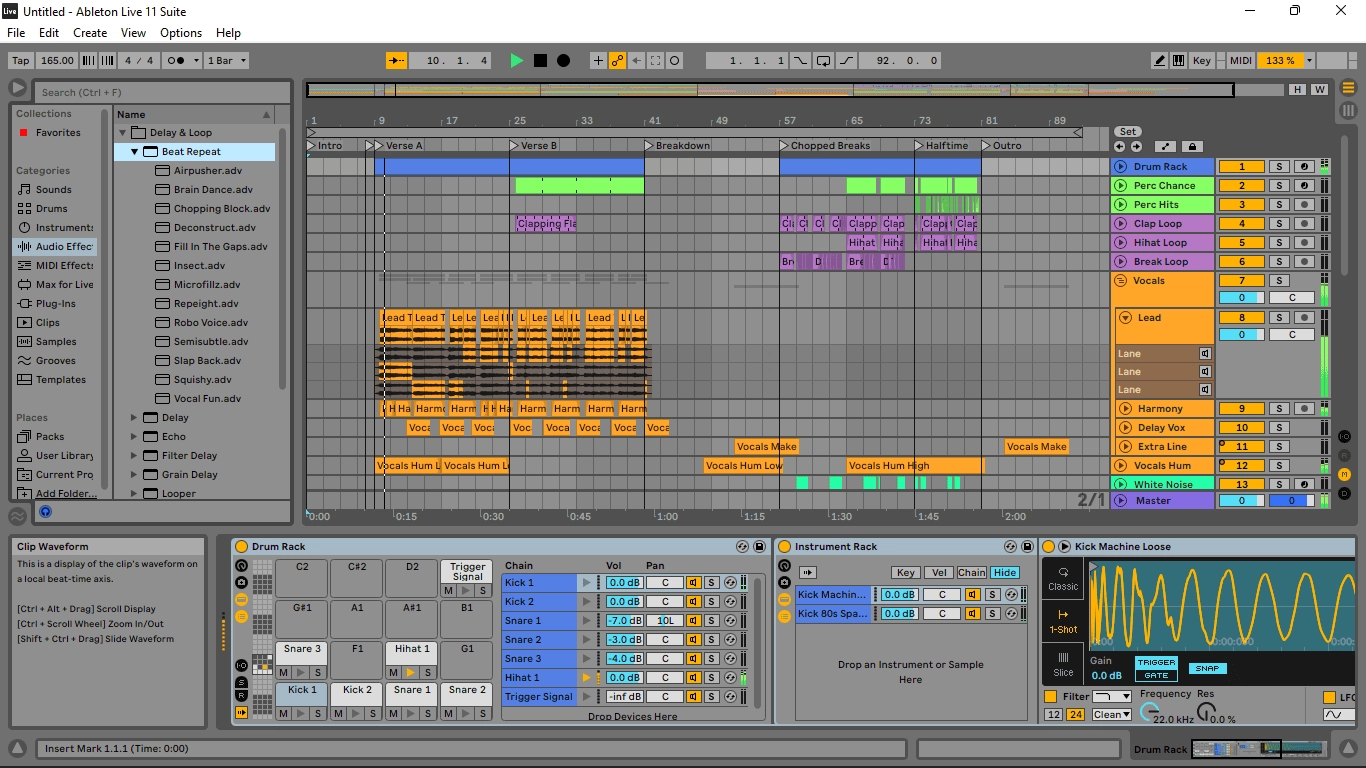Mute the Snare 1 chain speaker
Screen dimensions: 1366x768
693,621
